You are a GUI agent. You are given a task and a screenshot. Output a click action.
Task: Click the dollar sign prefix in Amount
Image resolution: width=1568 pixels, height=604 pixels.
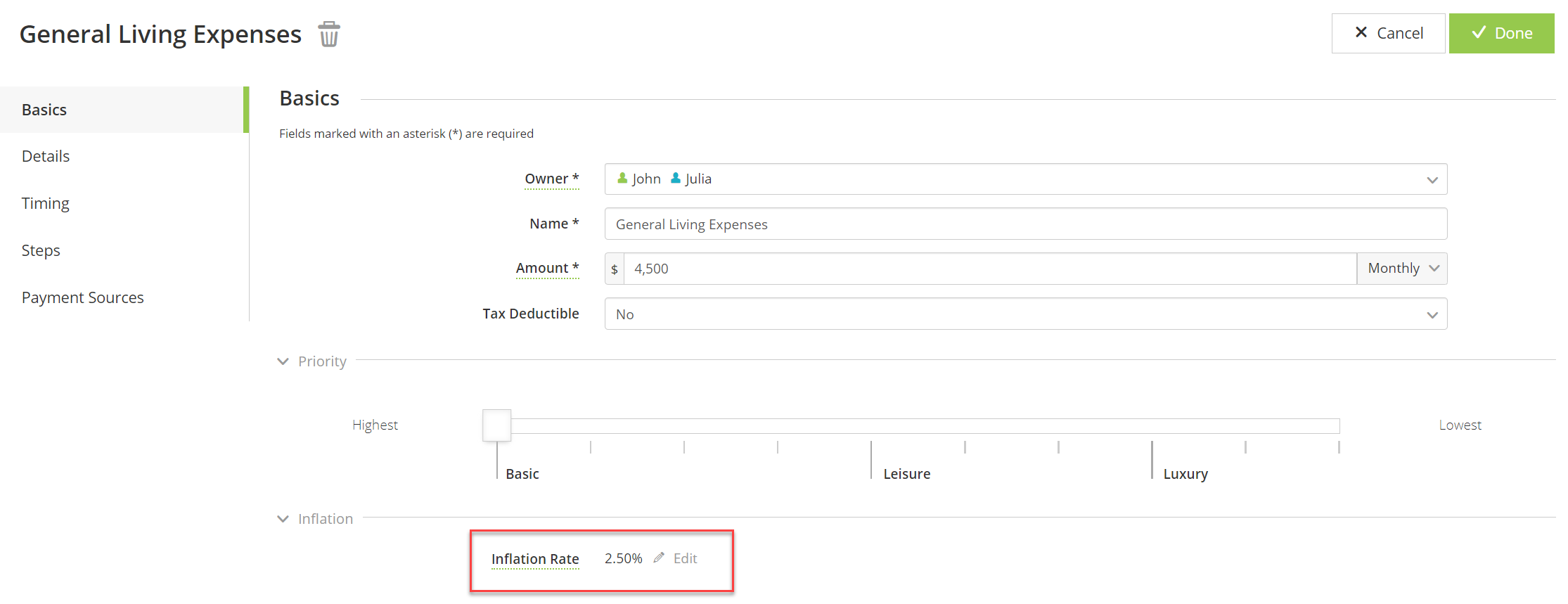coord(615,269)
